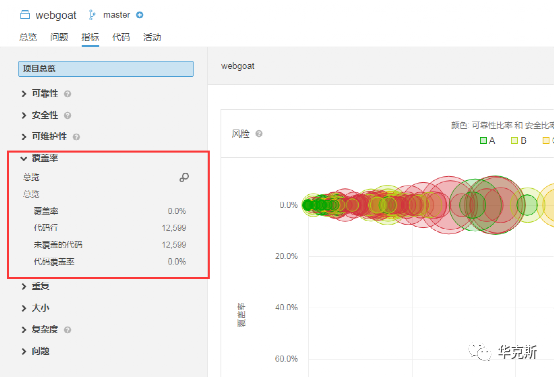
Task: Click the master branch icon
Action: pyautogui.click(x=92, y=15)
